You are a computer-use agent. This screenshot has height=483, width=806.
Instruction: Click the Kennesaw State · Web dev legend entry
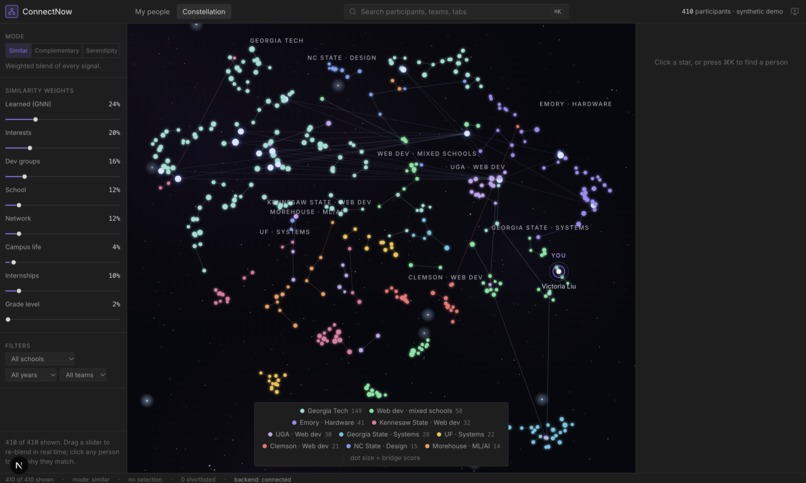click(421, 422)
